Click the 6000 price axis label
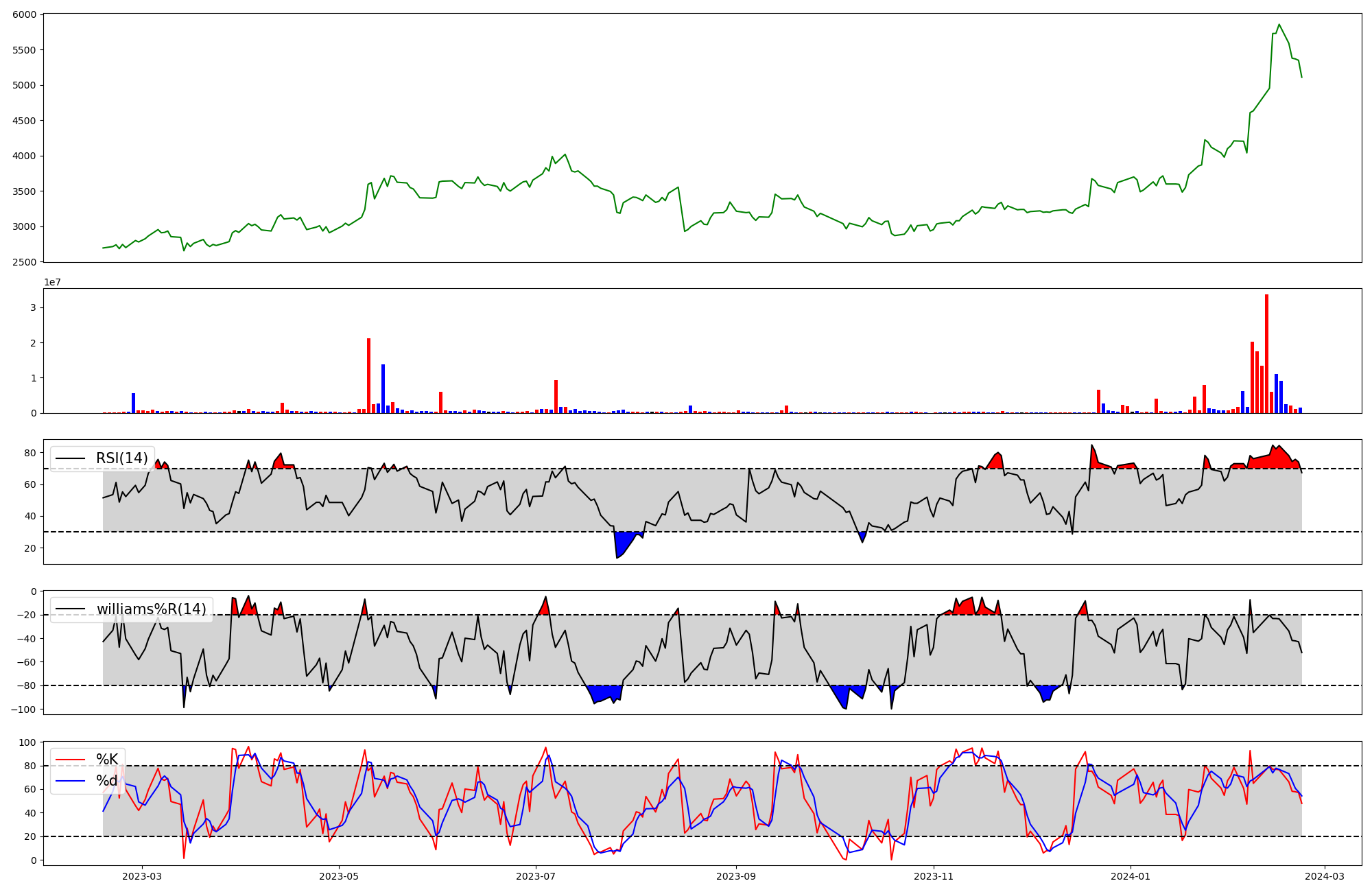Screen dimensions: 1372x892 [25, 14]
